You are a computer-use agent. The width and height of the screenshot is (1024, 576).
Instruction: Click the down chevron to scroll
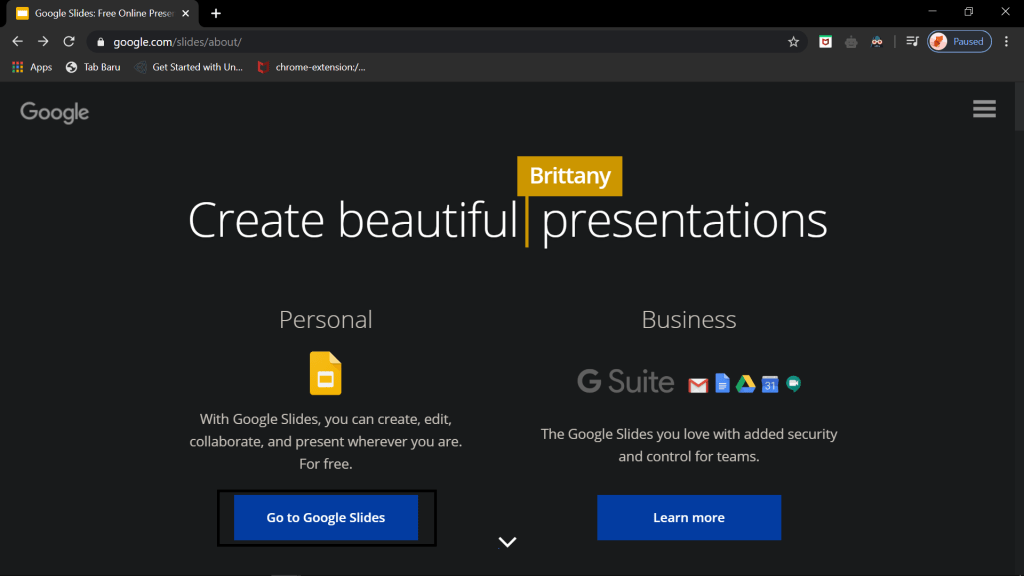pos(508,542)
